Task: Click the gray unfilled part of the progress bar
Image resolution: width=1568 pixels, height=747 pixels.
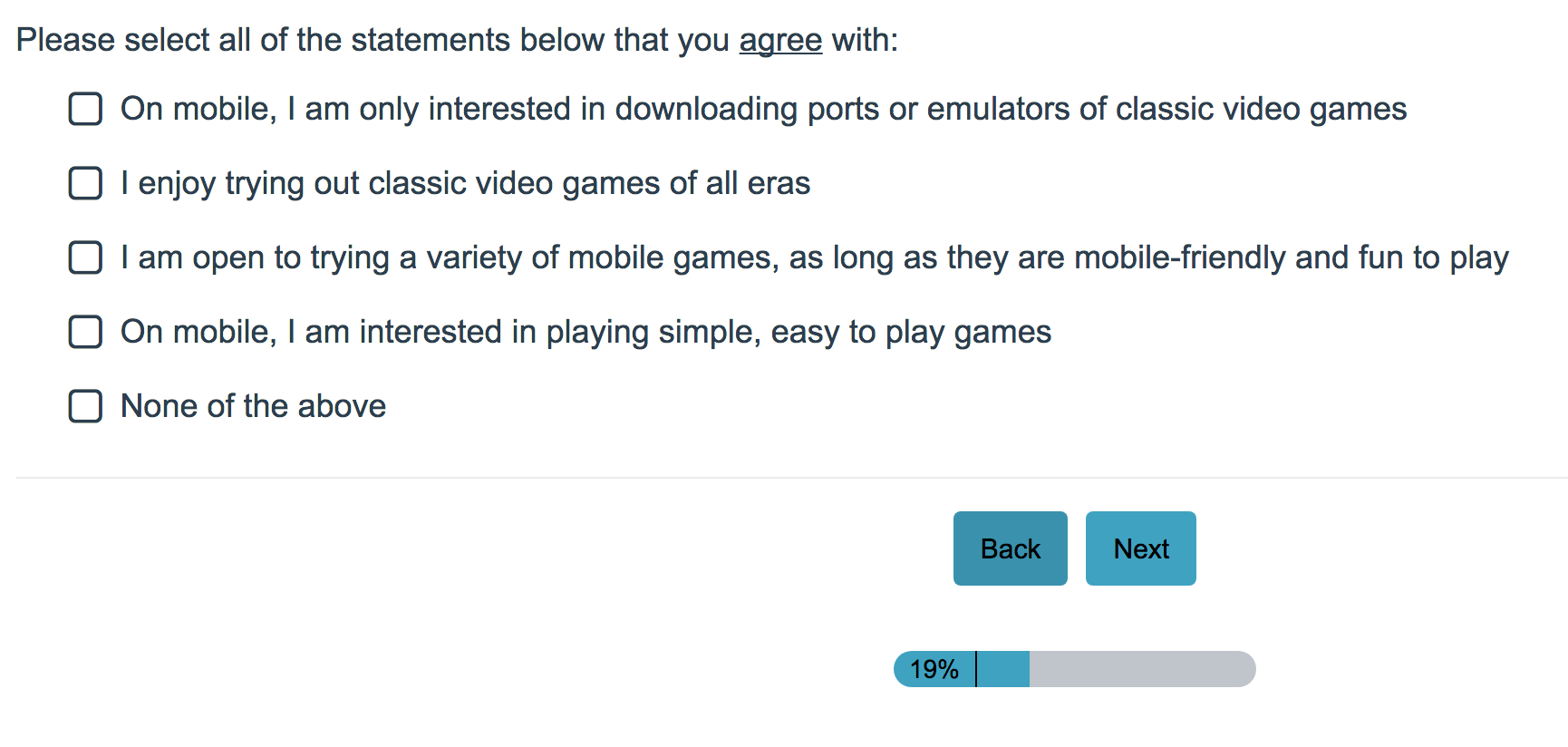Action: 1140,669
